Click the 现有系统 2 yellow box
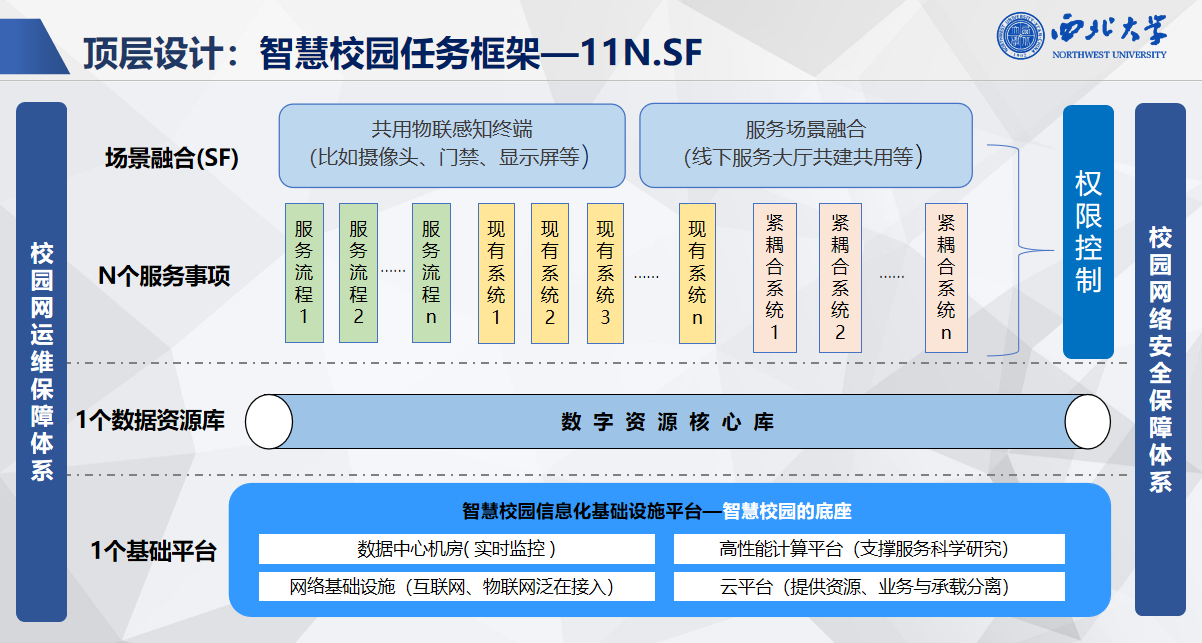The image size is (1202, 643). click(550, 273)
